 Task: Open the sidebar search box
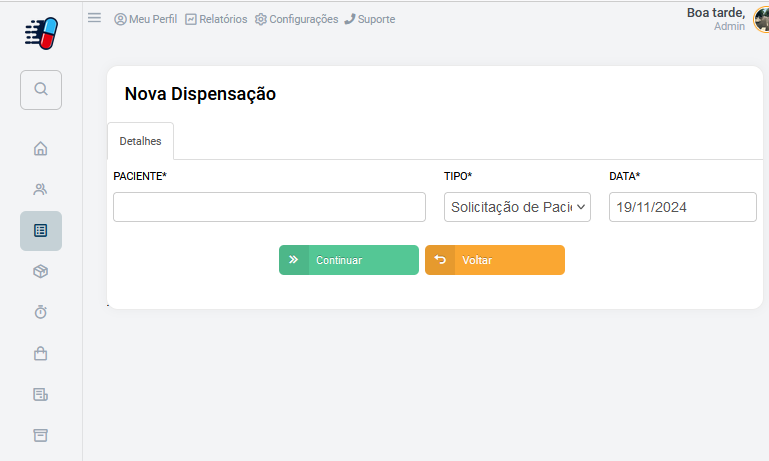41,90
